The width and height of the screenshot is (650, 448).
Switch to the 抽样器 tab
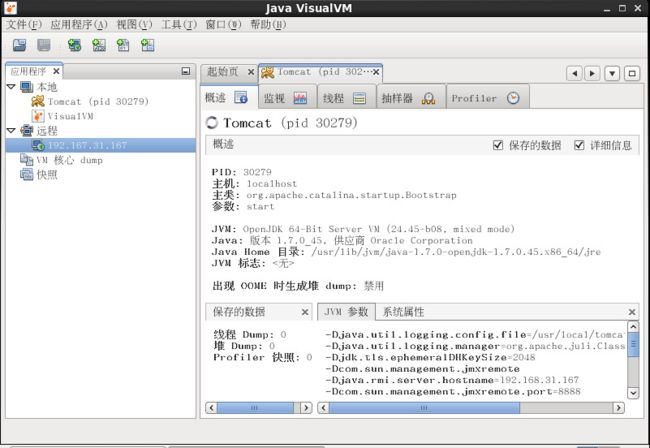tap(411, 98)
